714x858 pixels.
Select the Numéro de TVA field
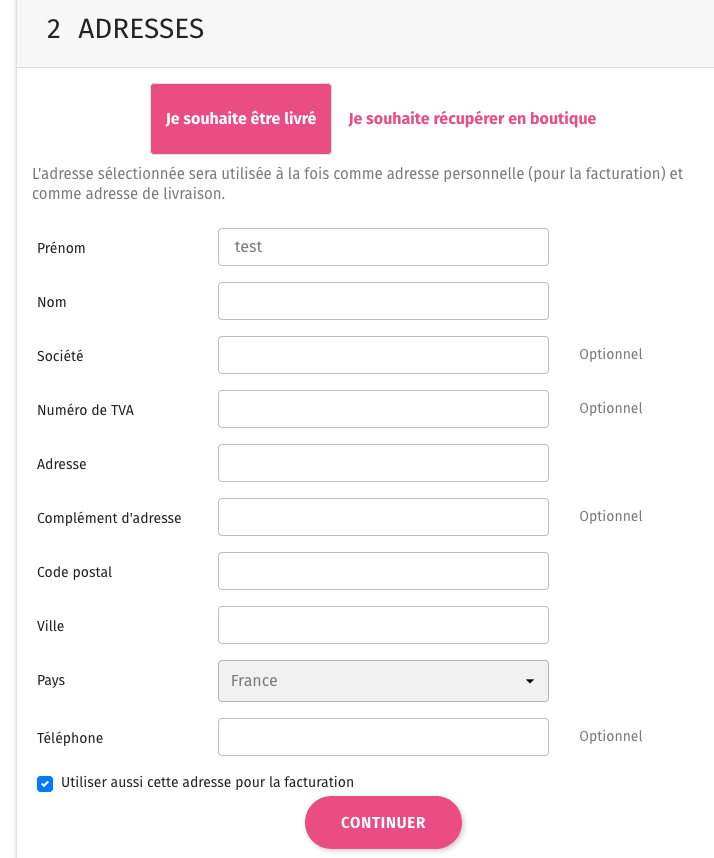point(383,409)
